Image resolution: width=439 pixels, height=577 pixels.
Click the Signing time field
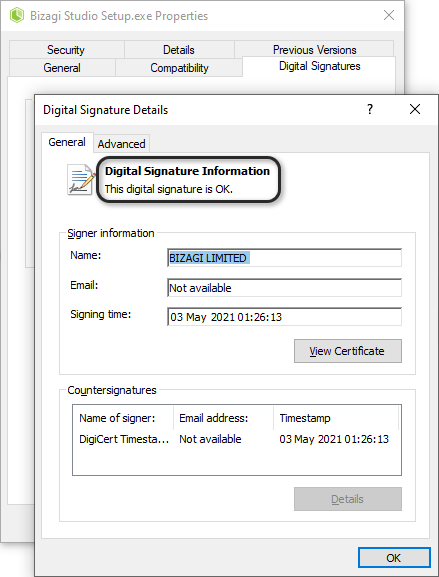[284, 317]
